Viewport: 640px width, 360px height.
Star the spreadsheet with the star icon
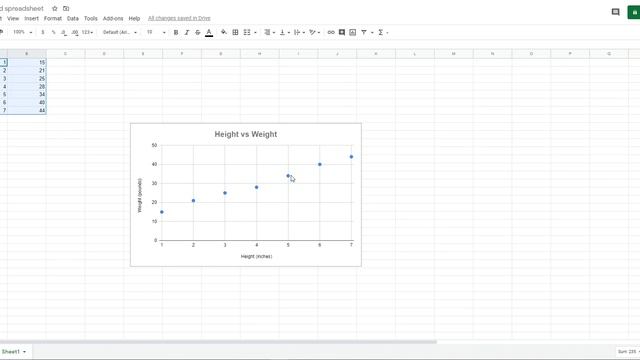[x=55, y=9]
